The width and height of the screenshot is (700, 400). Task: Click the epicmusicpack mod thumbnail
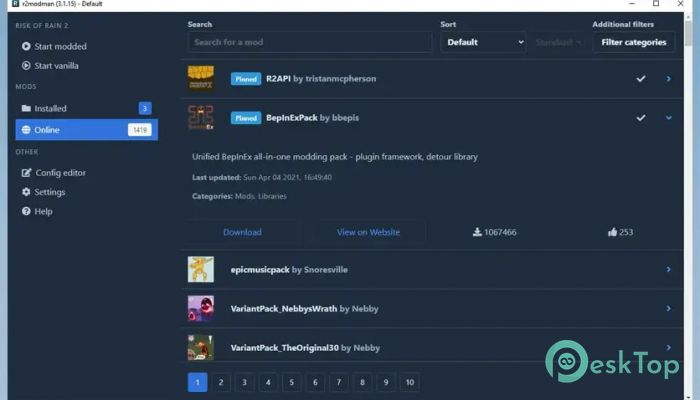point(200,269)
